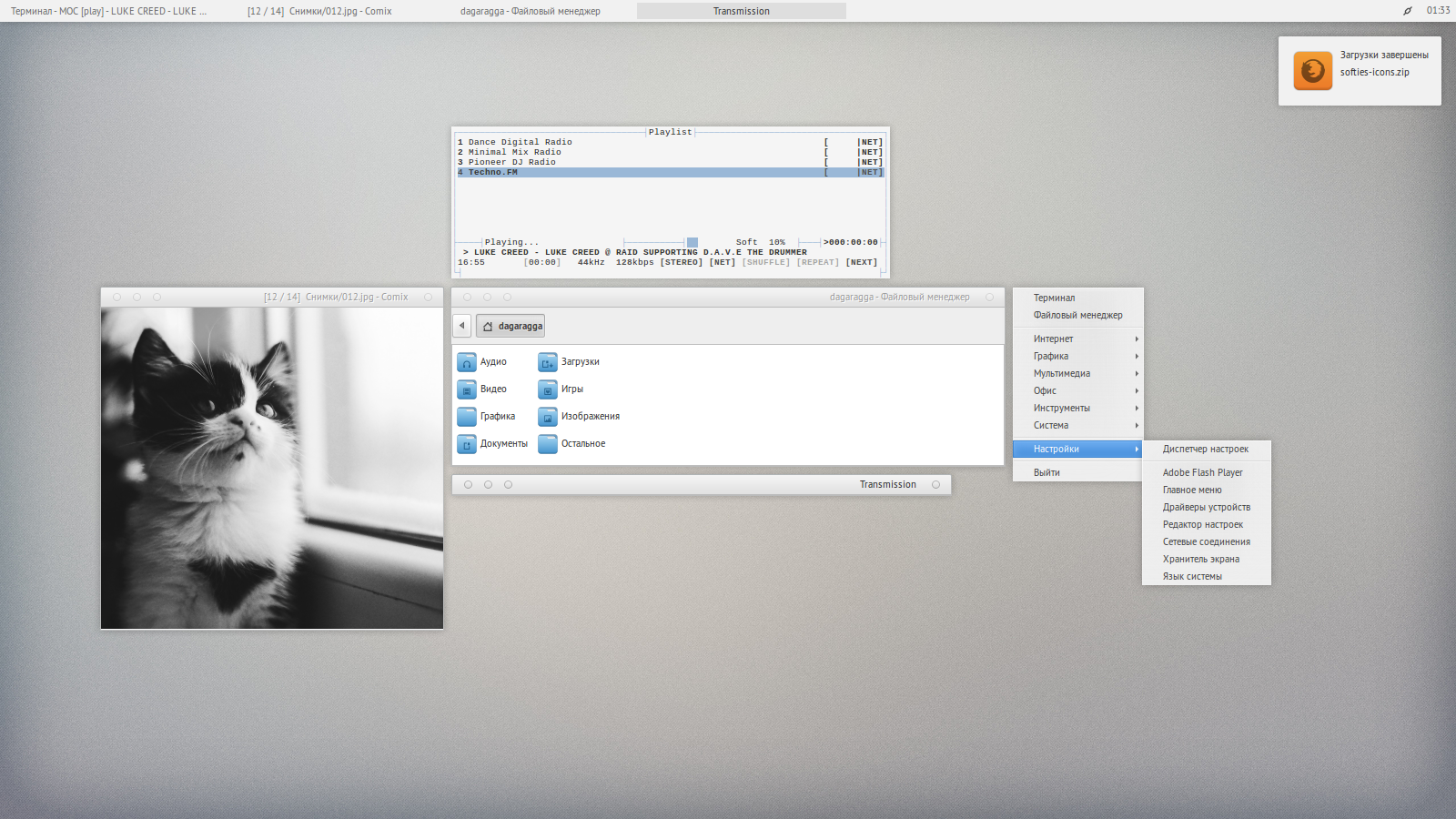Open Язык системы
1456x819 pixels.
click(1207, 577)
